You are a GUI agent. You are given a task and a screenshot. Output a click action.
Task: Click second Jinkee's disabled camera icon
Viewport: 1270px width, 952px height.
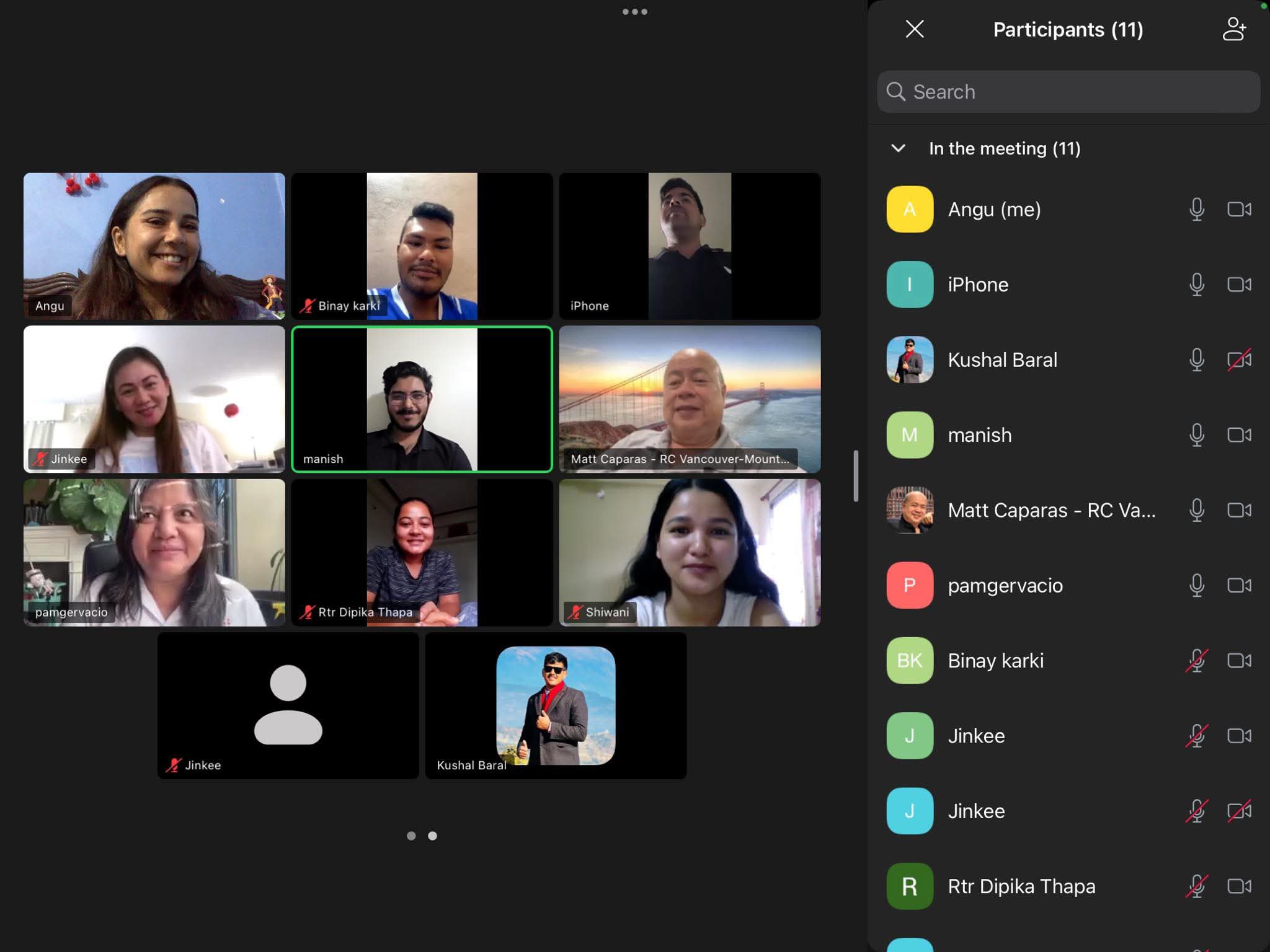[x=1239, y=811]
